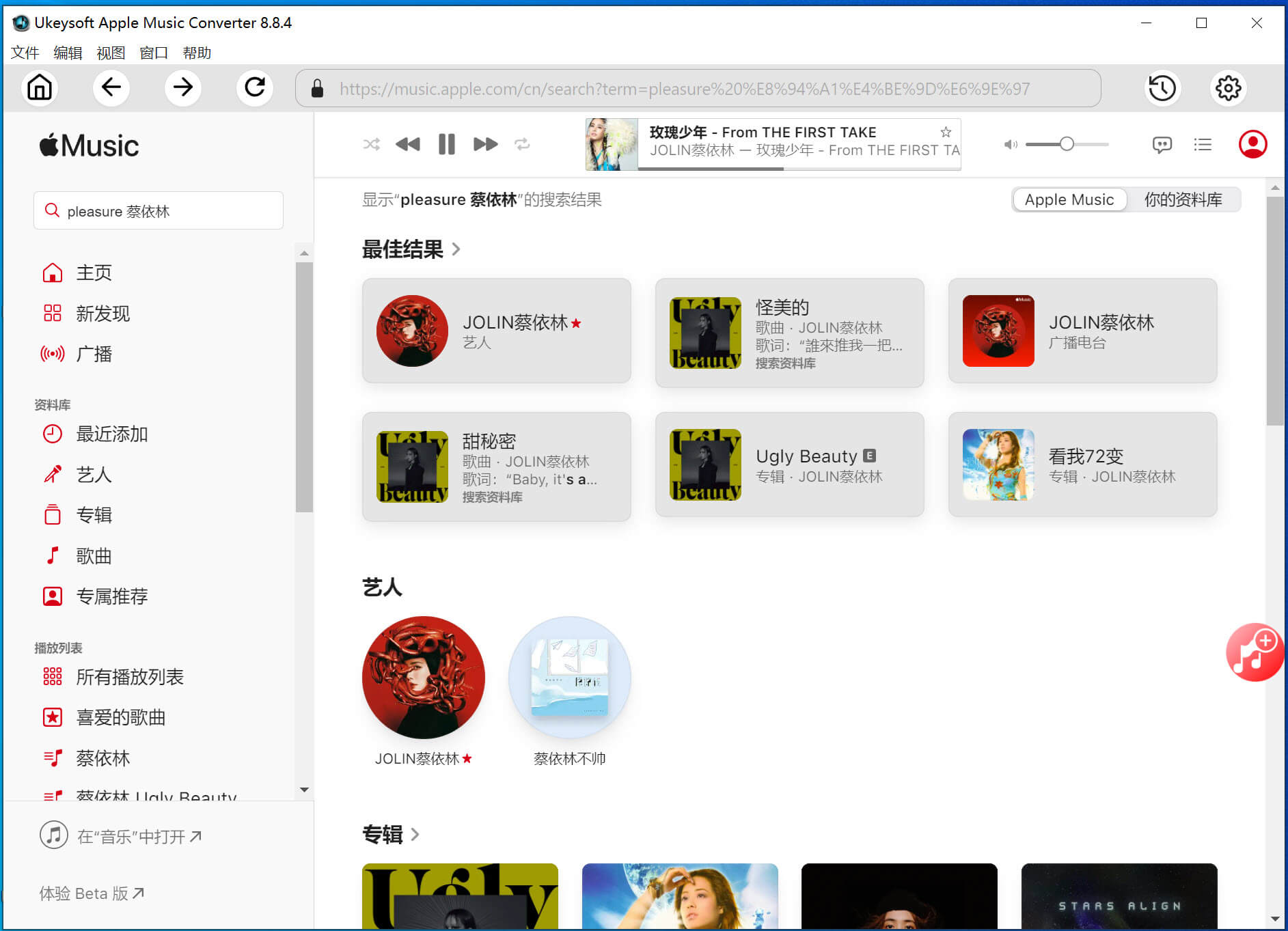The width and height of the screenshot is (1288, 931).
Task: Go to the home page toolbar button
Action: click(40, 88)
